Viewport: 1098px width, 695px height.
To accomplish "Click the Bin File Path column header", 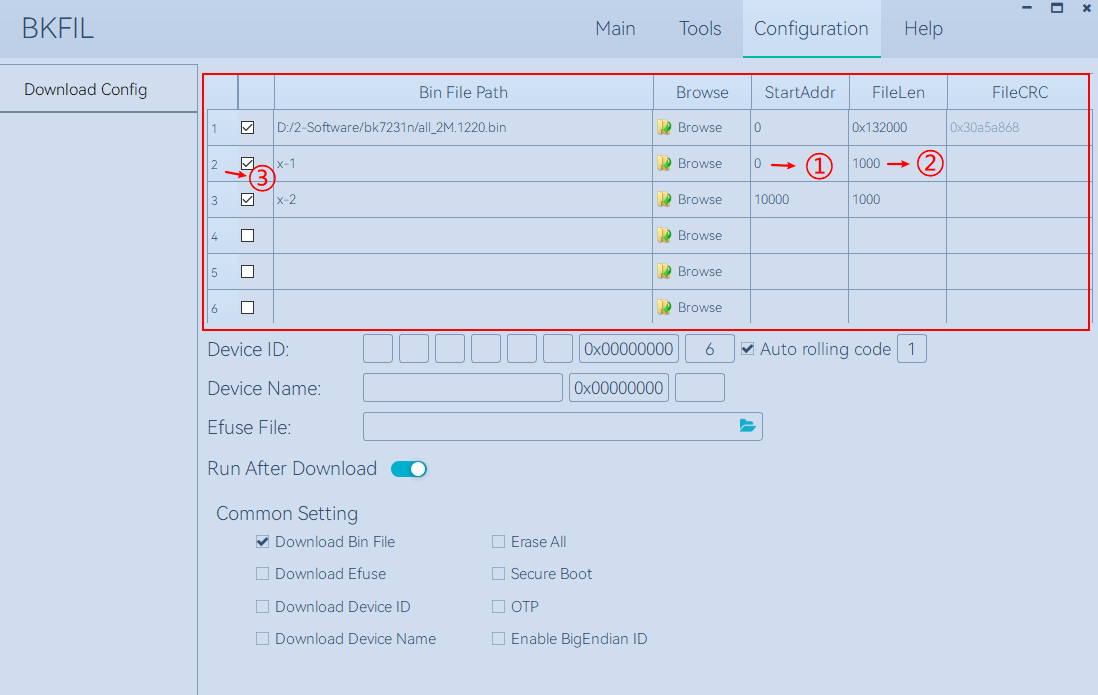I will (463, 92).
